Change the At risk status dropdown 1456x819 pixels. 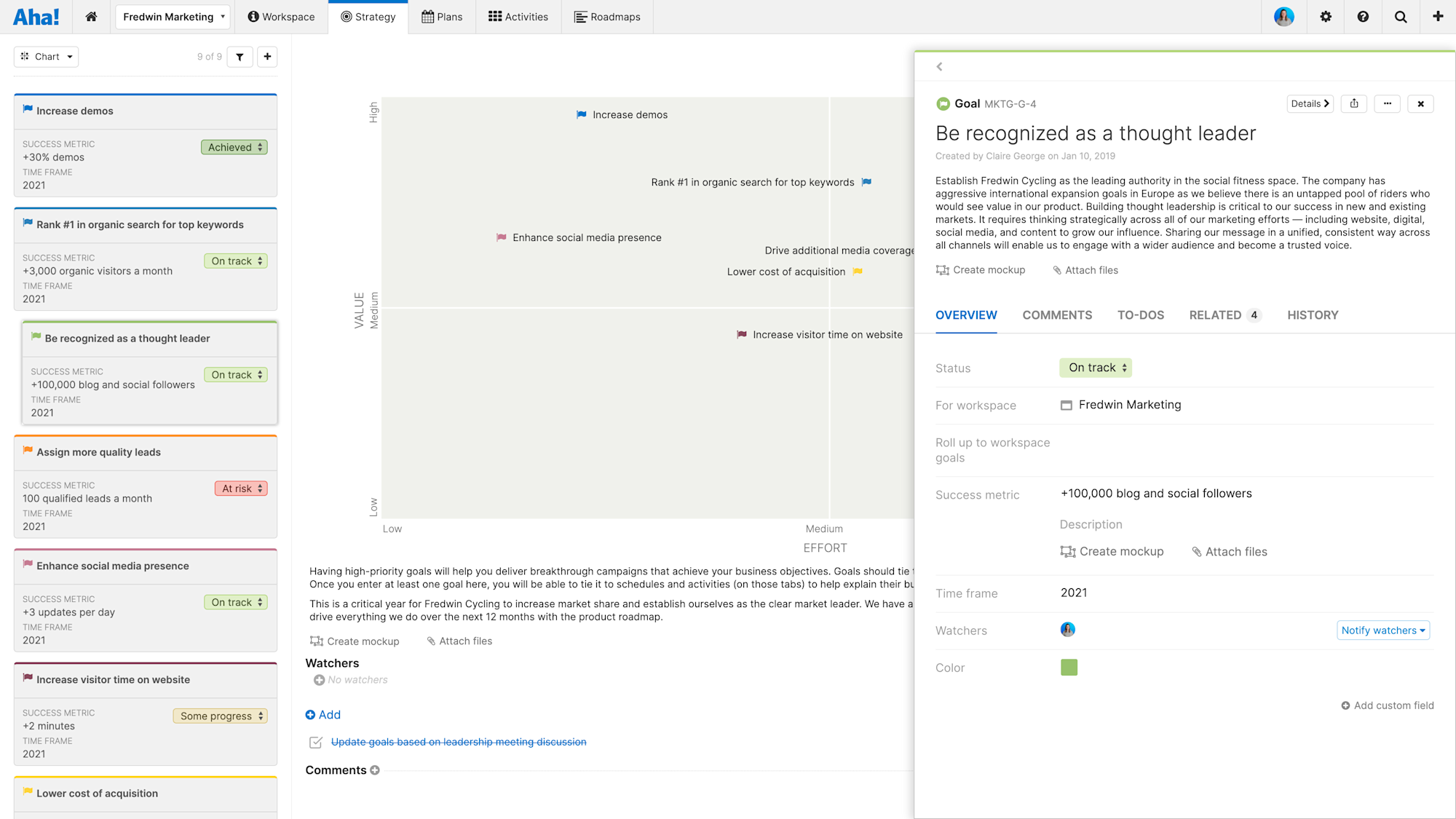tap(241, 488)
